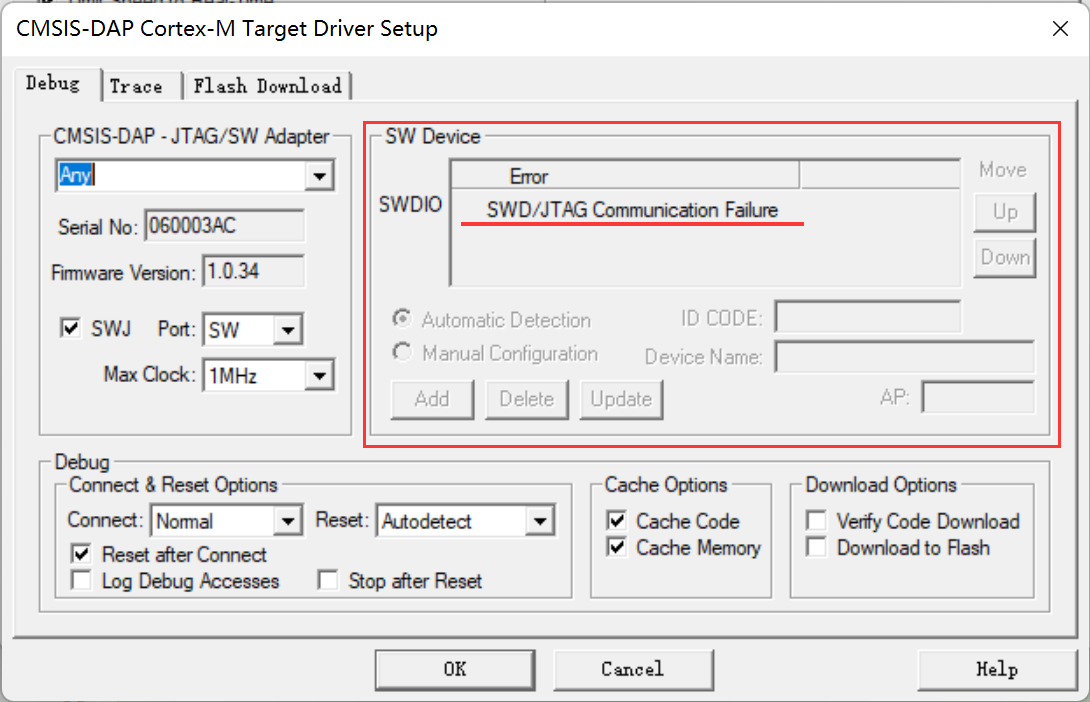Expand the Reset dropdown showing Autodetect
This screenshot has height=702, width=1090.
pos(541,520)
